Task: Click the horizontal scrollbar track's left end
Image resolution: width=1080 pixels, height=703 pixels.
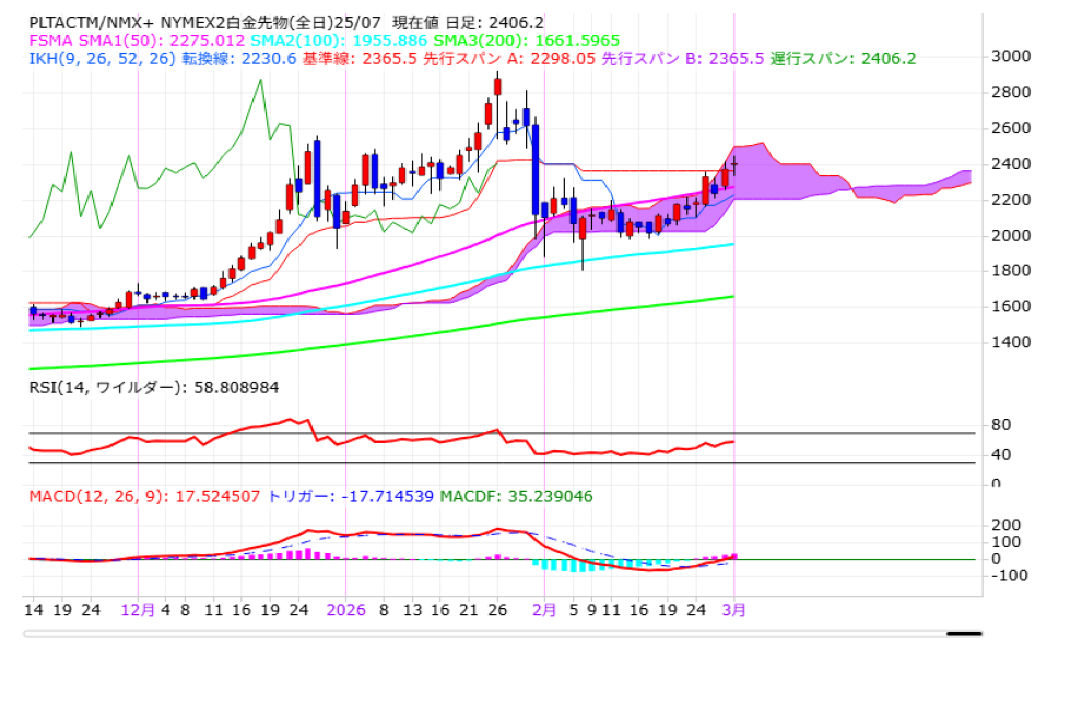Action: (x=30, y=633)
